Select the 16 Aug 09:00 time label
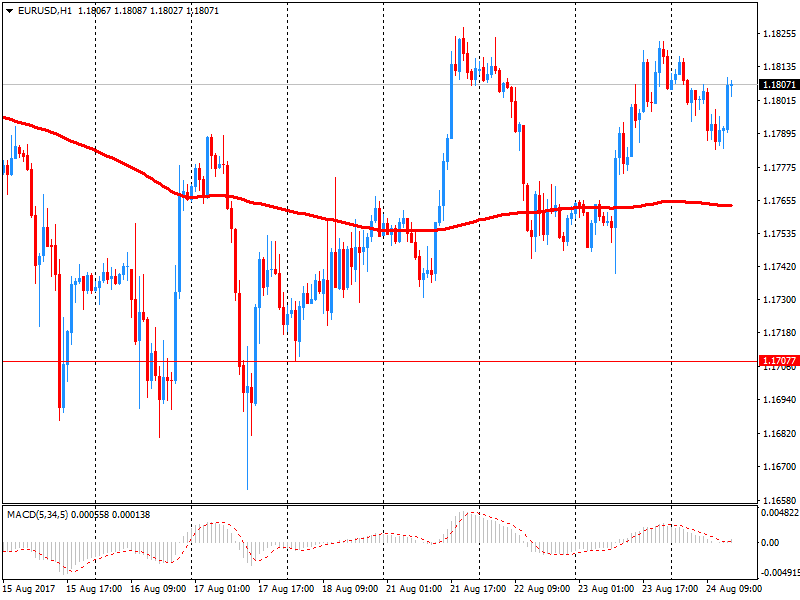 [x=158, y=589]
